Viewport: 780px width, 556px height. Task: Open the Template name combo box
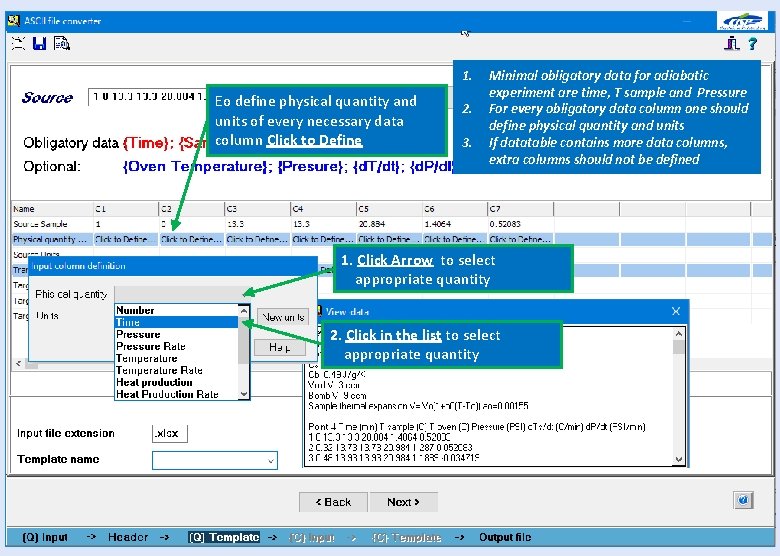[x=214, y=461]
